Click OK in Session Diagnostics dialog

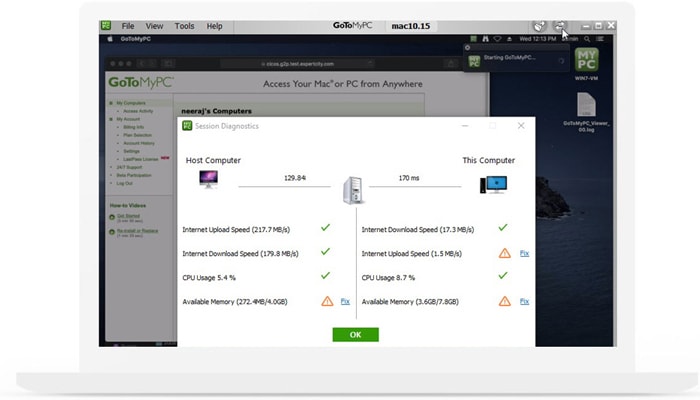(355, 334)
